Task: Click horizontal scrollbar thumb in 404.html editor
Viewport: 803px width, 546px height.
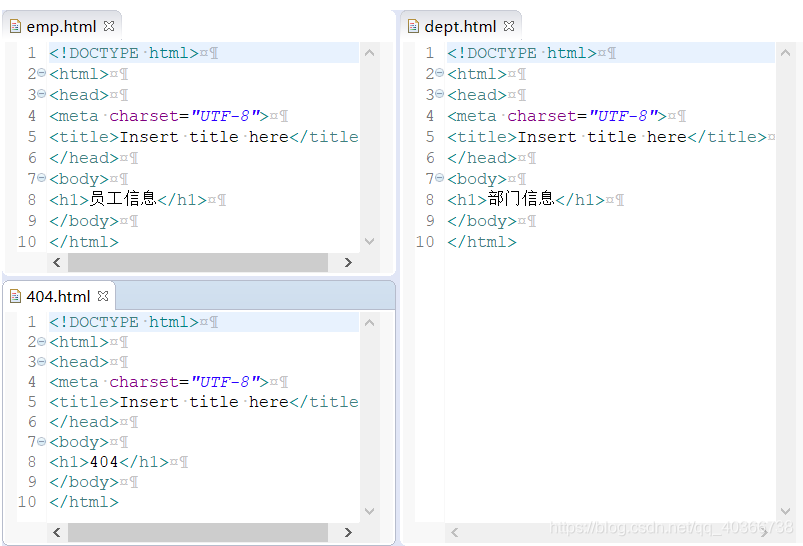Action: coord(198,533)
